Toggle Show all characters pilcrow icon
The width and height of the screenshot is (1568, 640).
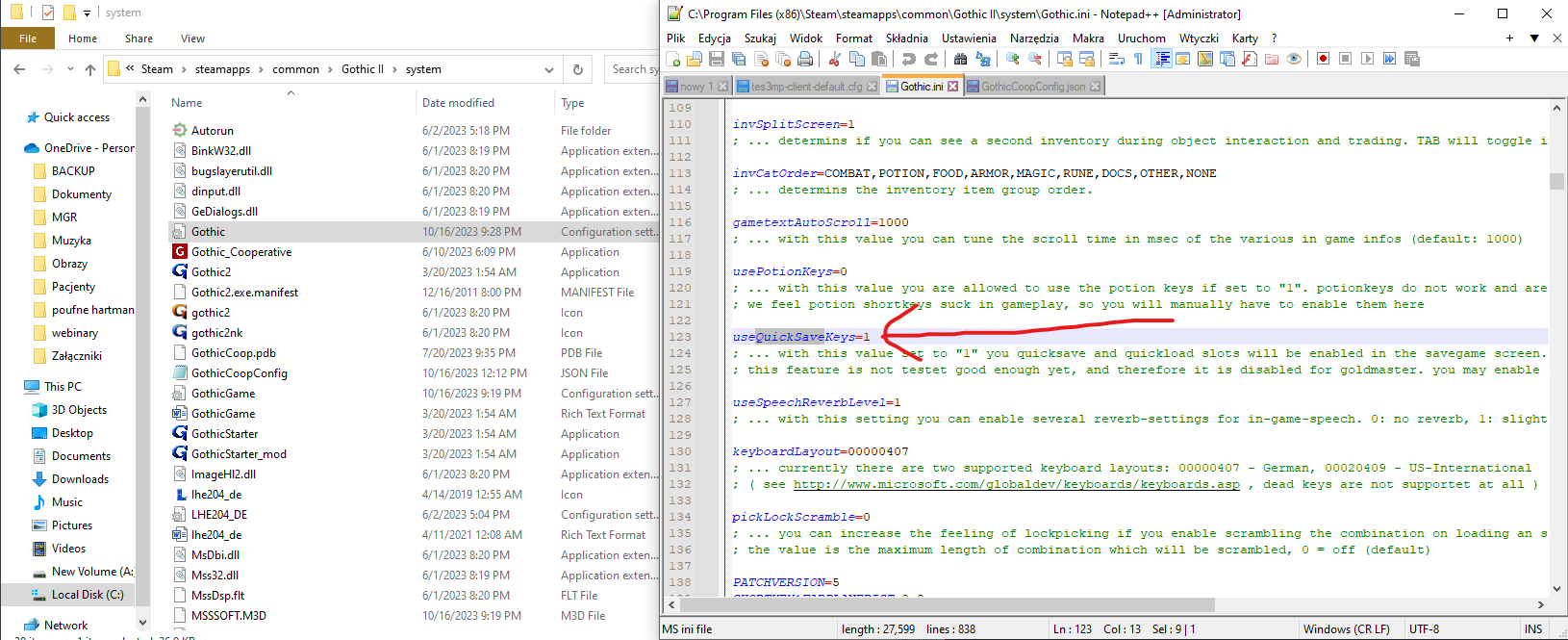(x=1138, y=59)
